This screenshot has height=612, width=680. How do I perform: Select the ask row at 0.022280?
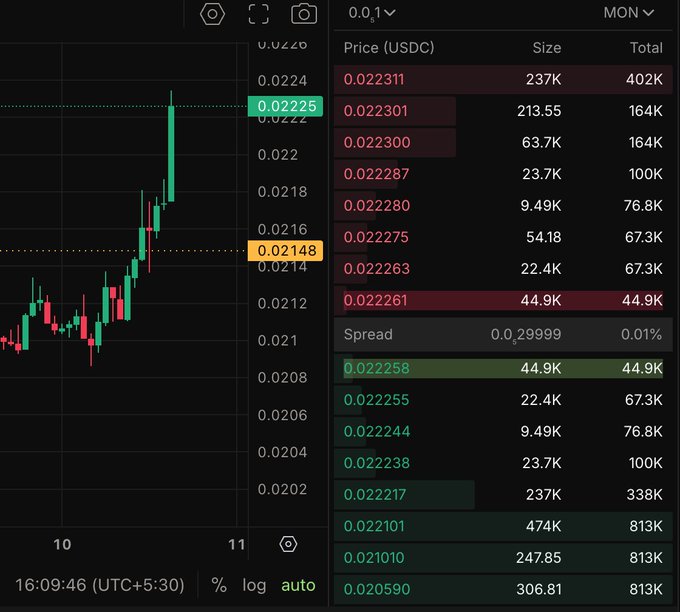click(x=503, y=206)
